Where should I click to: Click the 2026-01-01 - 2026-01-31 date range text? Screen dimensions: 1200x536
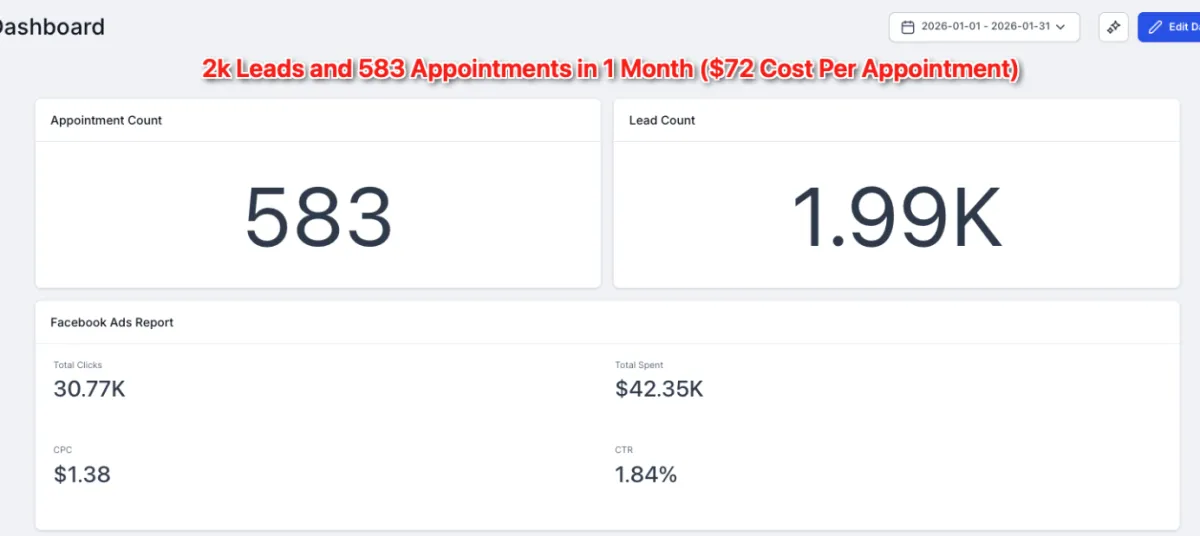984,27
